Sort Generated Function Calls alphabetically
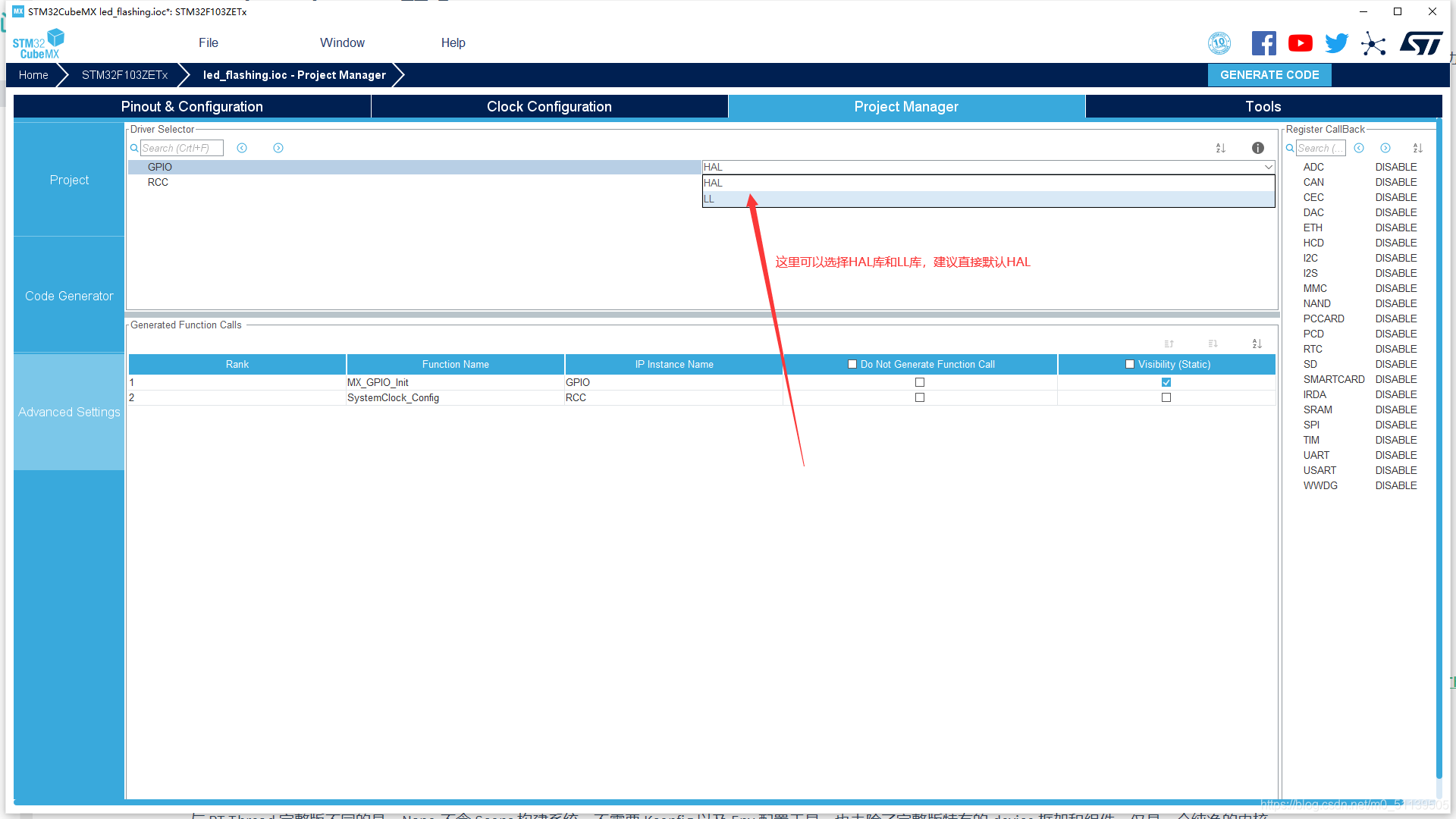The height and width of the screenshot is (819, 1456). click(x=1257, y=344)
